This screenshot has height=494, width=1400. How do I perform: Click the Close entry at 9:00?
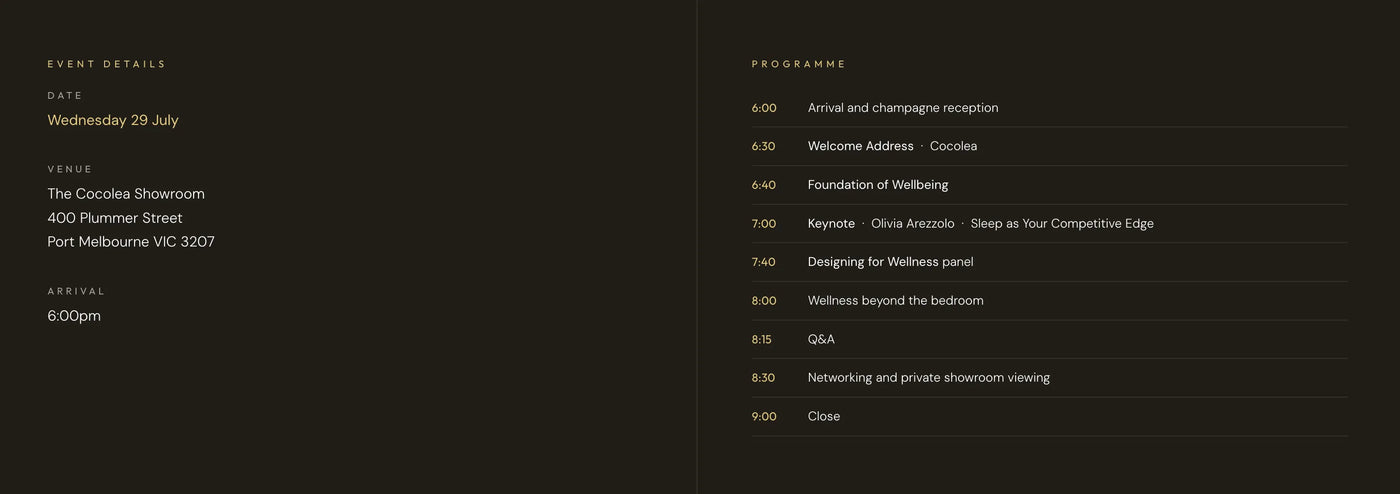coord(824,417)
